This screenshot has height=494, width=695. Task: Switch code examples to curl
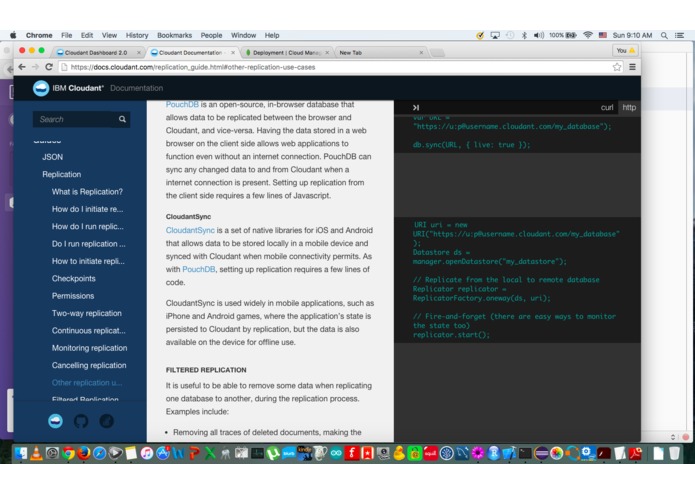pos(607,108)
